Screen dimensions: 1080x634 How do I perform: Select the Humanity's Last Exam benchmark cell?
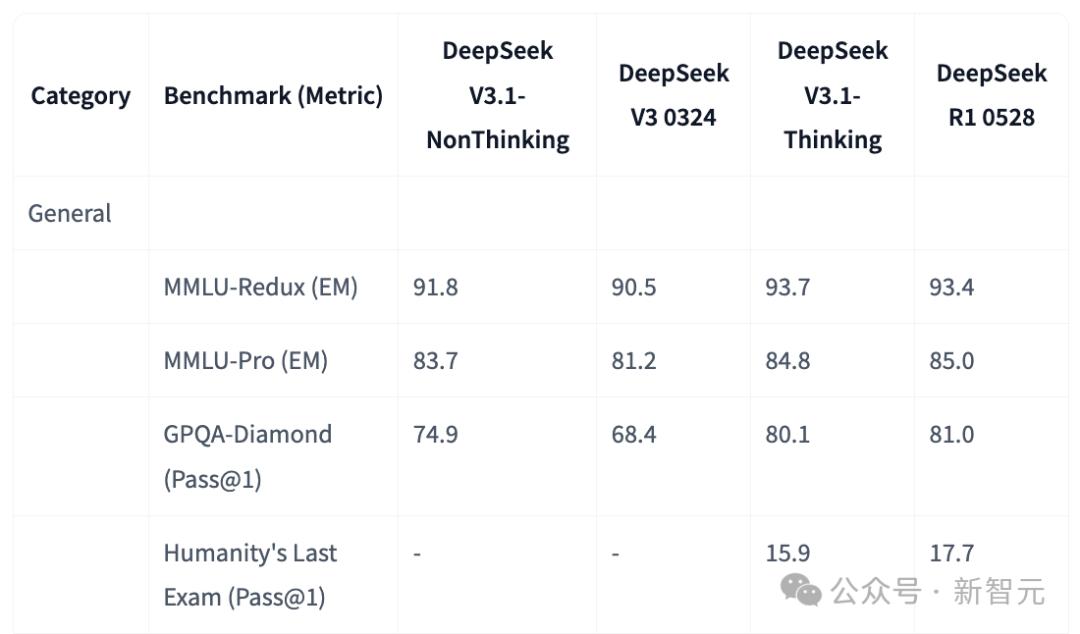[x=251, y=575]
